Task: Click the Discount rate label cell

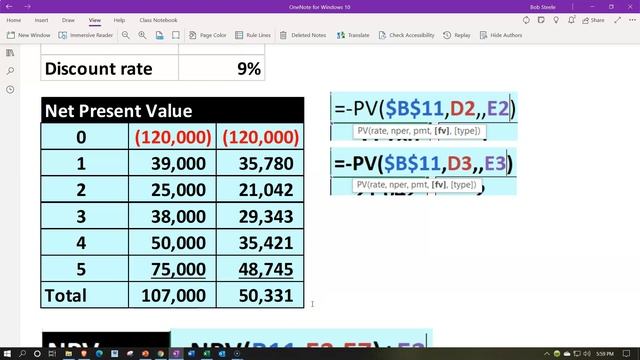Action: [x=109, y=68]
